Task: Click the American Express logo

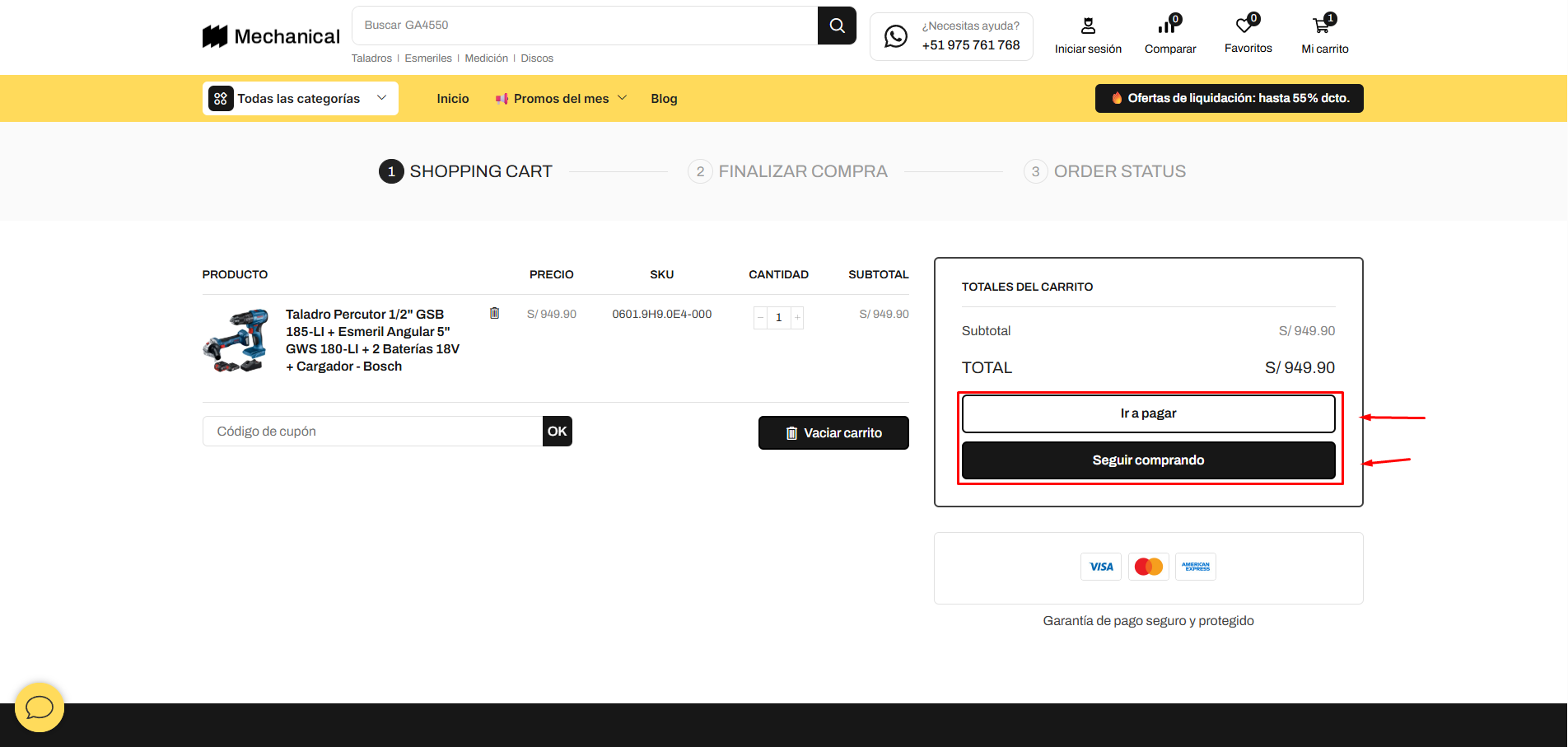Action: (1196, 567)
